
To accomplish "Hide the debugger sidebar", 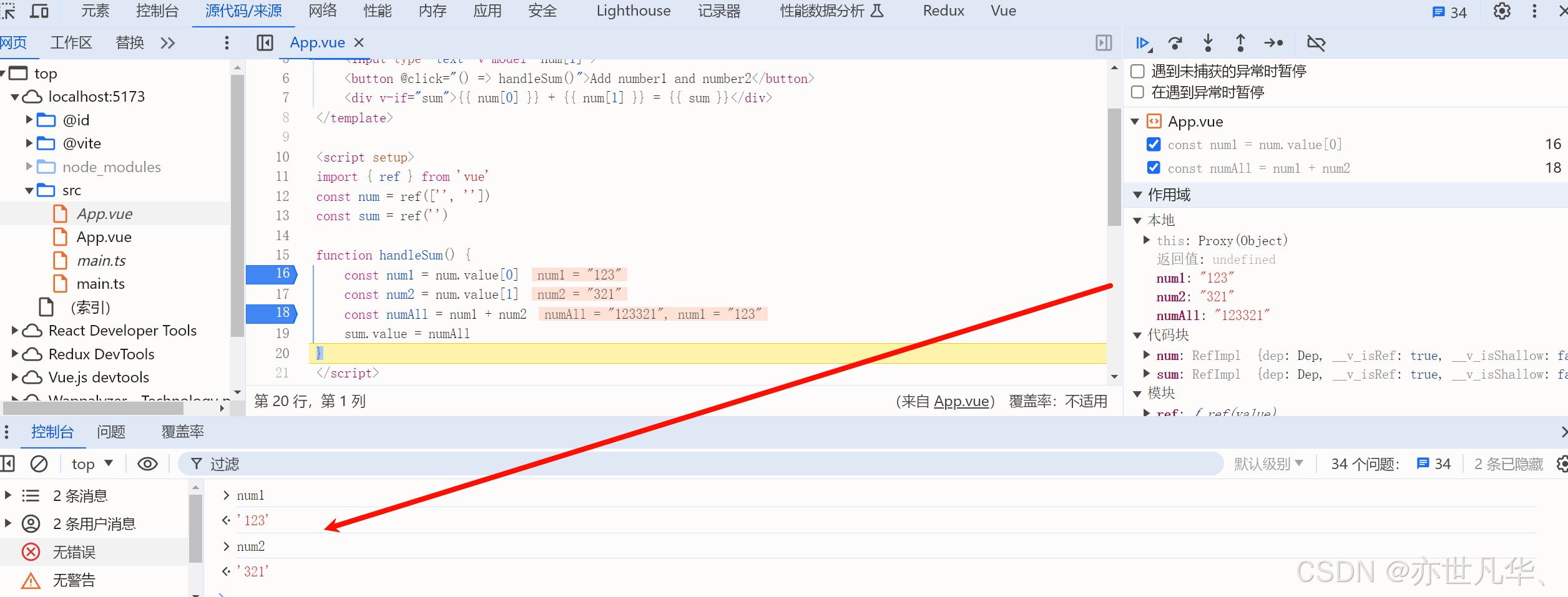I will [x=1104, y=42].
